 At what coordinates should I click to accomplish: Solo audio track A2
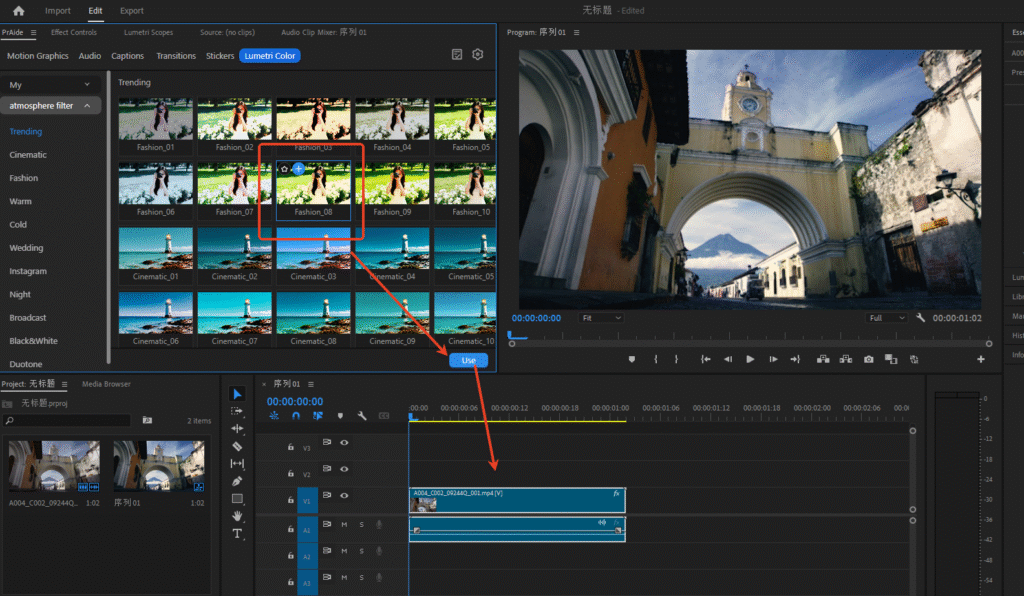(361, 550)
